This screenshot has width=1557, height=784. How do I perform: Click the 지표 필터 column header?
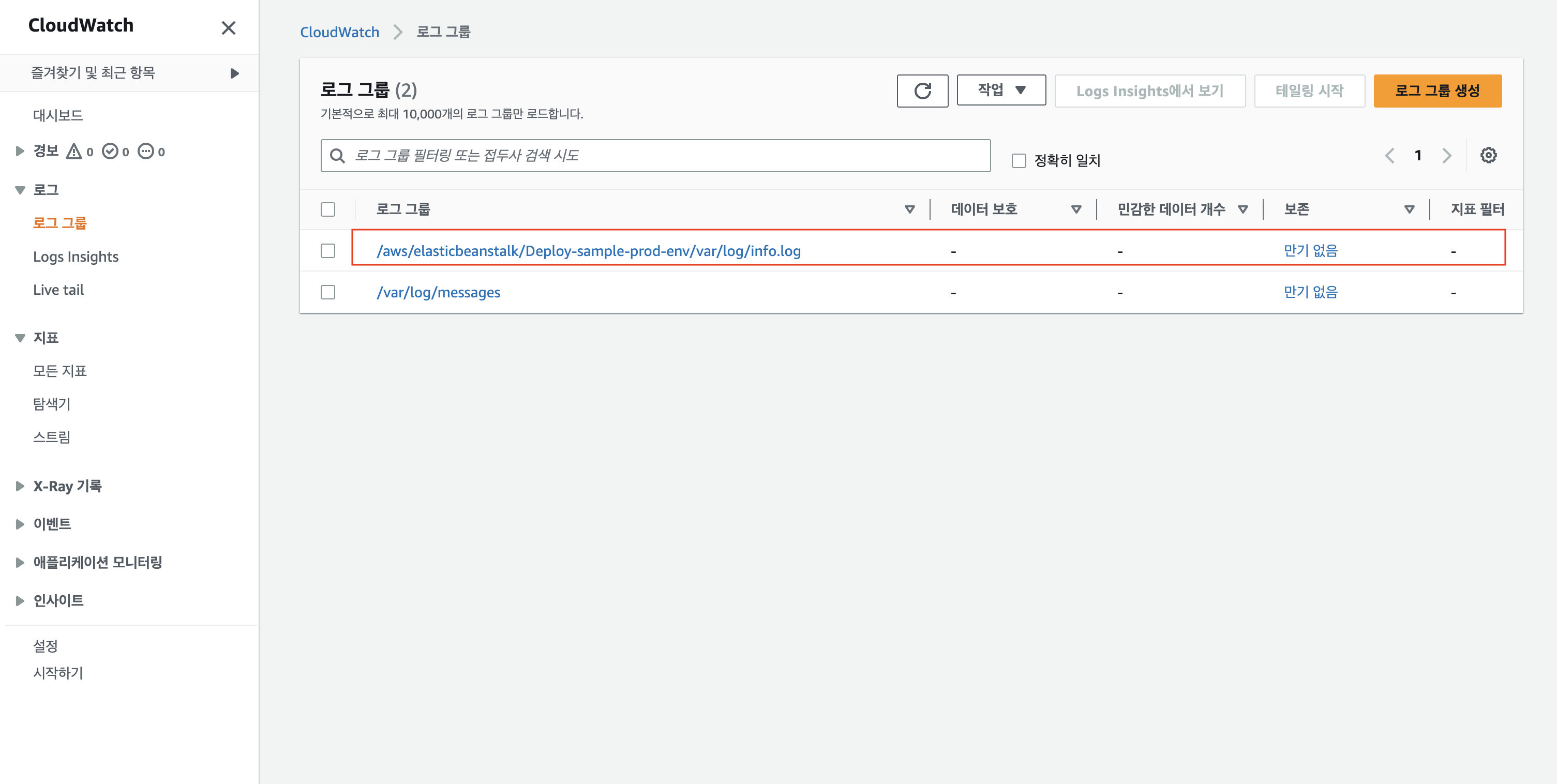[x=1477, y=210]
